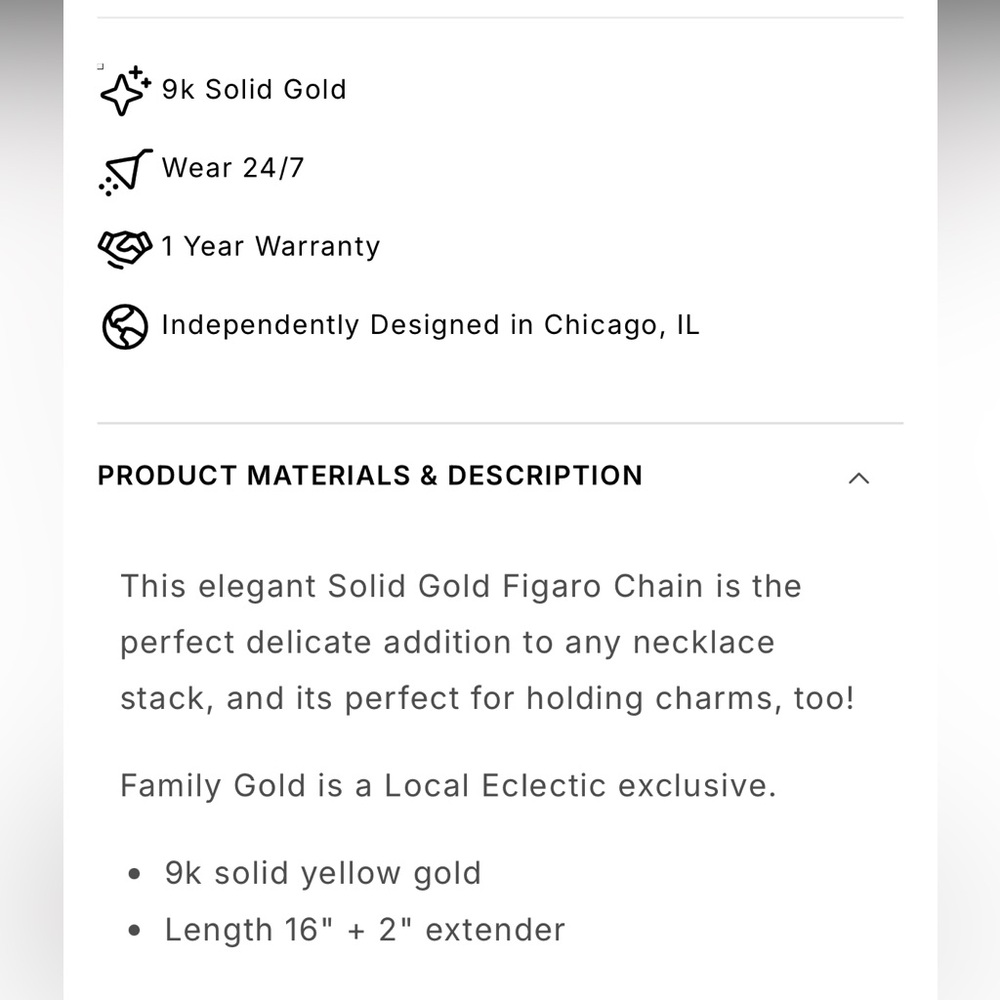
Task: Click the small corner mark above the sparkle icon
Action: pyautogui.click(x=100, y=66)
